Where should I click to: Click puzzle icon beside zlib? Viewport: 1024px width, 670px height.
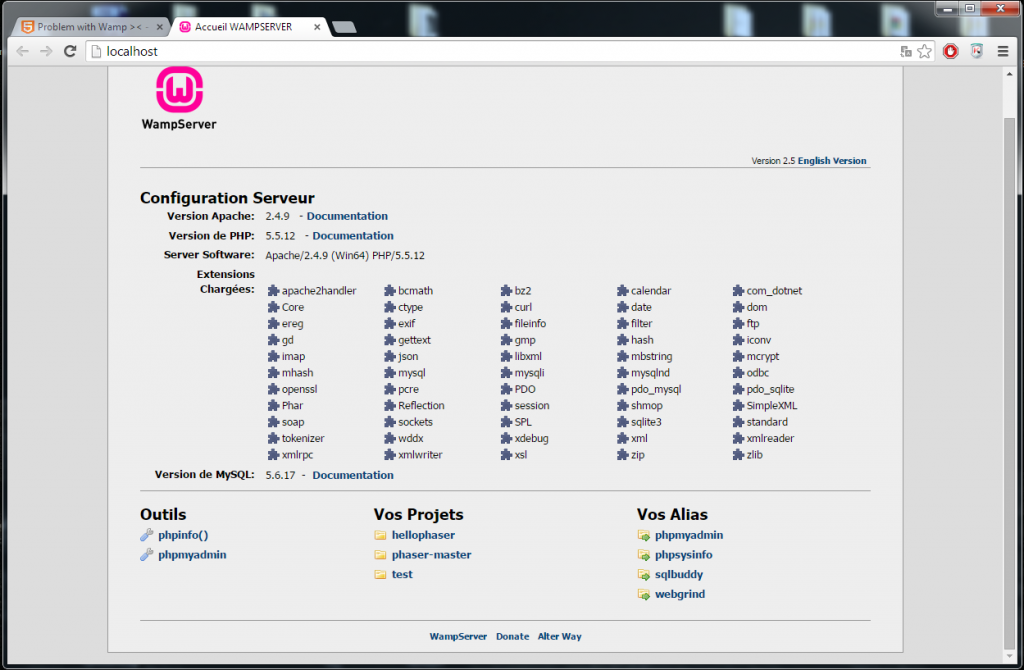(x=739, y=455)
